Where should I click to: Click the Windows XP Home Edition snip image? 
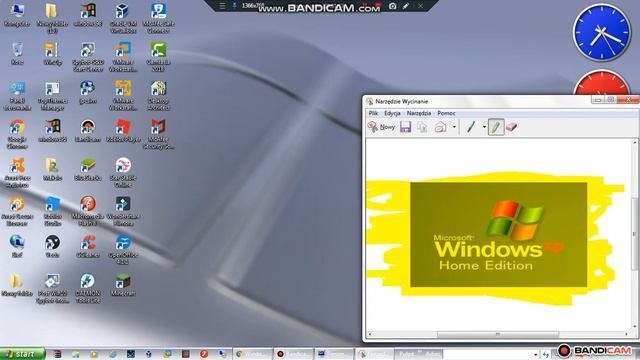coord(498,235)
